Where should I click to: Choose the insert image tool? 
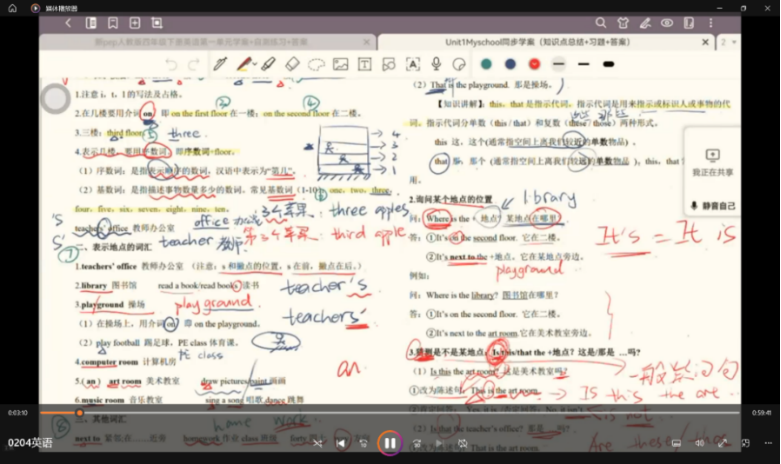[x=340, y=64]
